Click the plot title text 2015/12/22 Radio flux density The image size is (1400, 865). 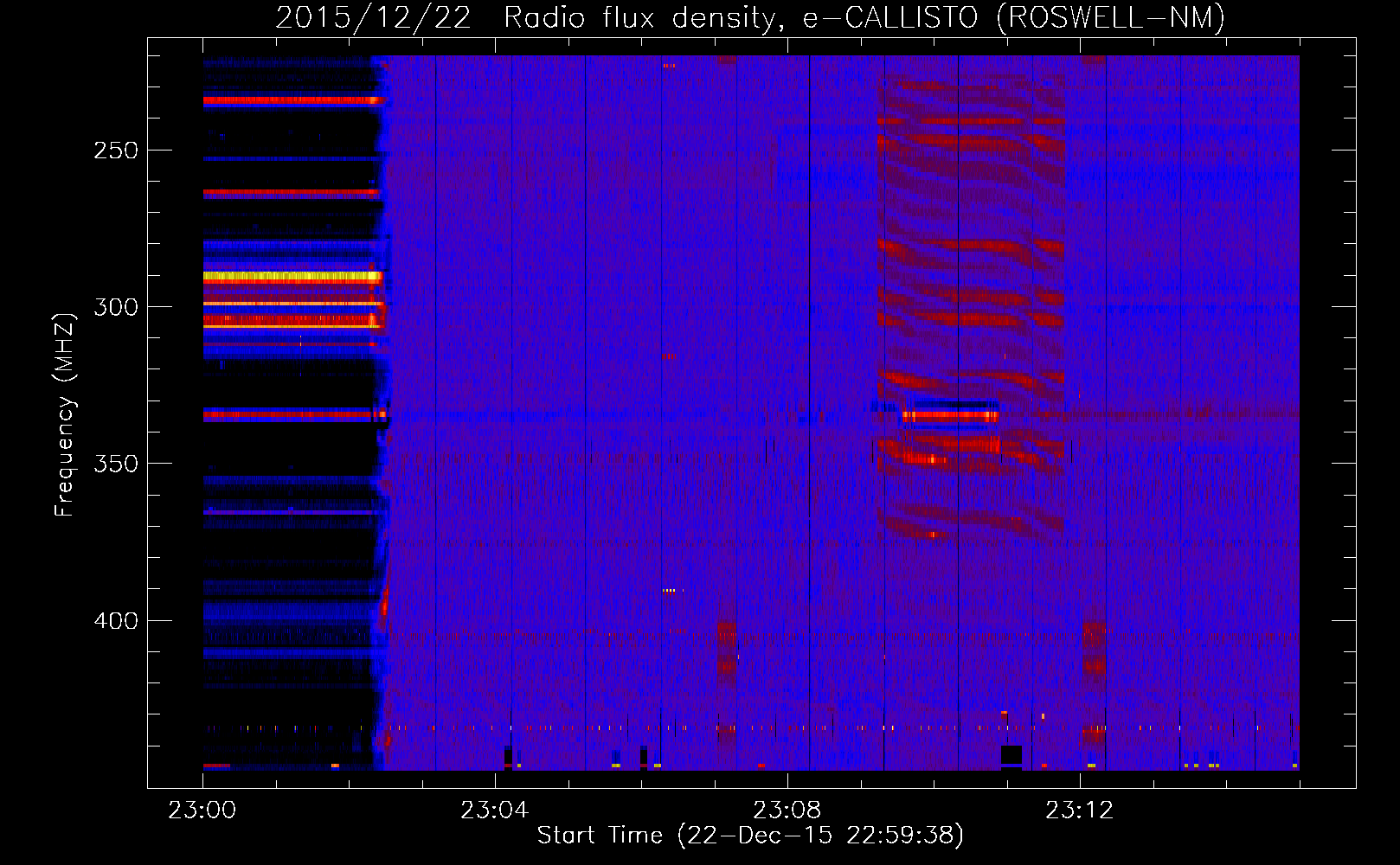point(528,18)
